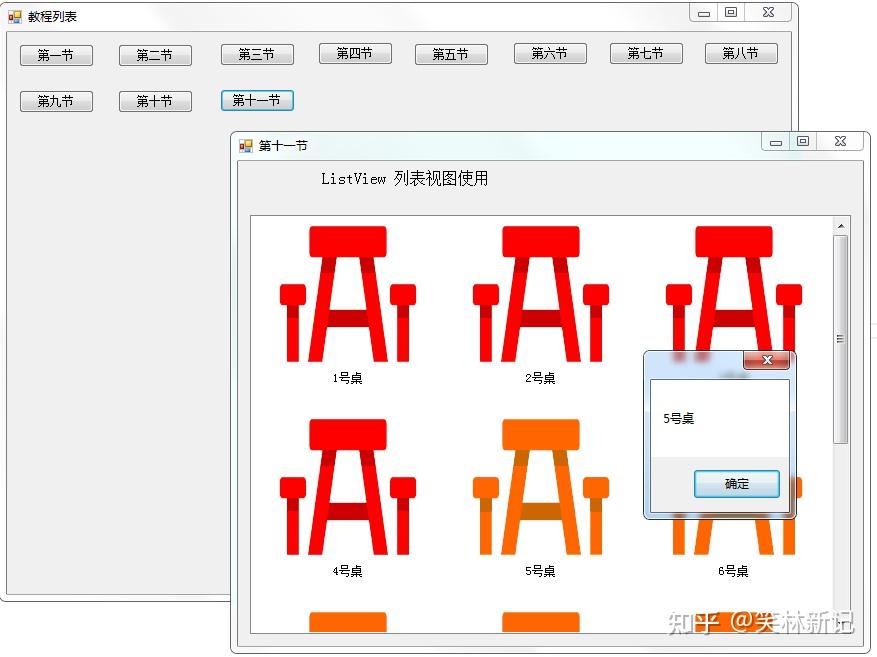Click the 第四节 button
This screenshot has width=877, height=657.
coord(355,54)
